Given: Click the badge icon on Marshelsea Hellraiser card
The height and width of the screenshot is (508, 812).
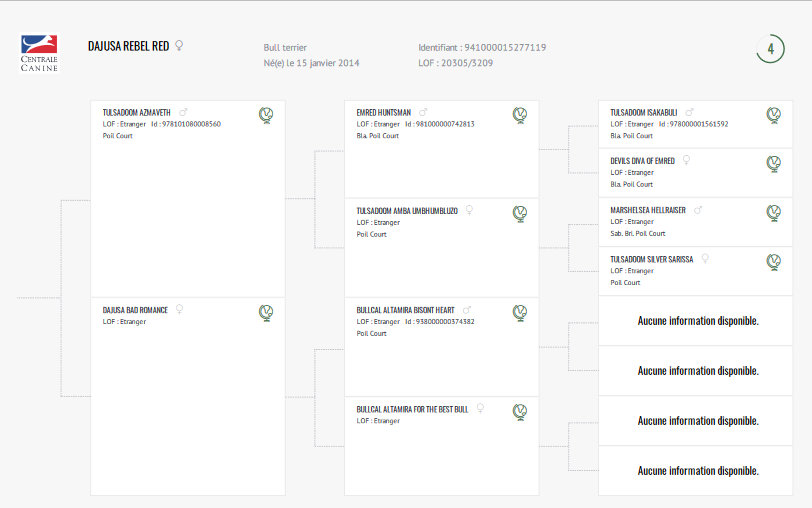Looking at the screenshot, I should click(774, 213).
